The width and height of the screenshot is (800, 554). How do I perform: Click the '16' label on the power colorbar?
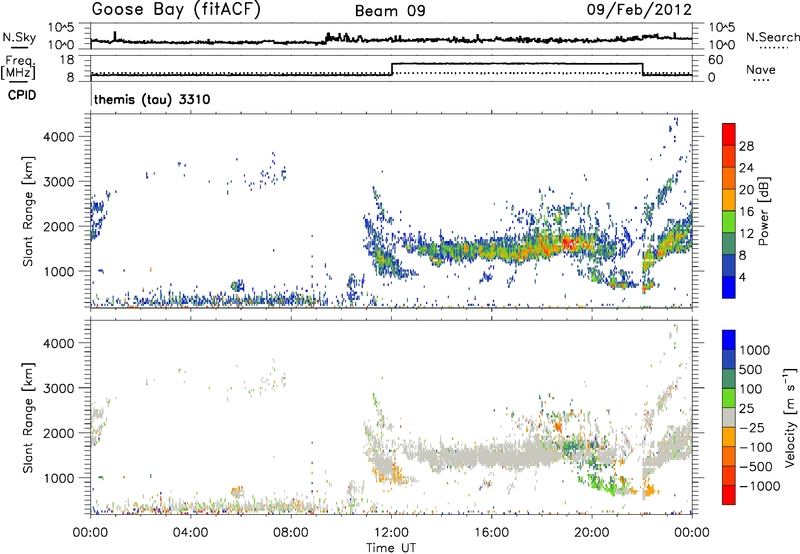coord(746,212)
